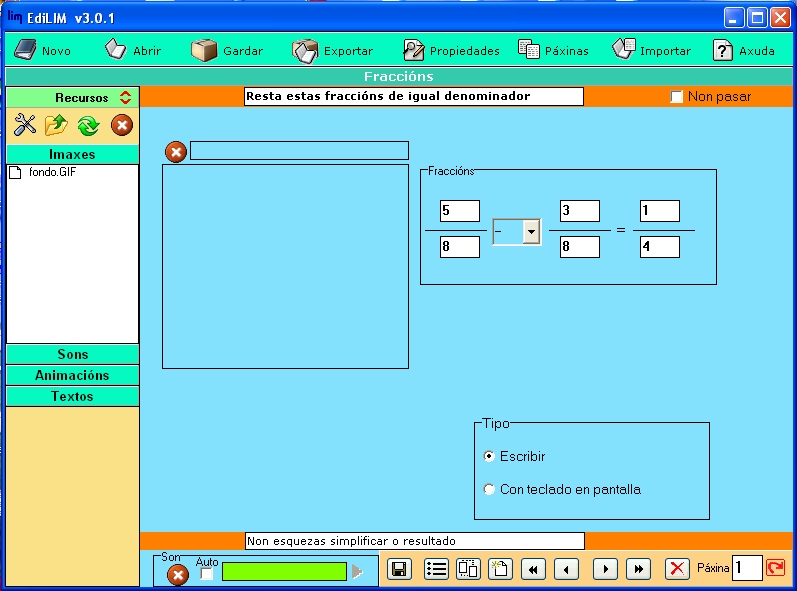Open the Propiedades settings

451,51
